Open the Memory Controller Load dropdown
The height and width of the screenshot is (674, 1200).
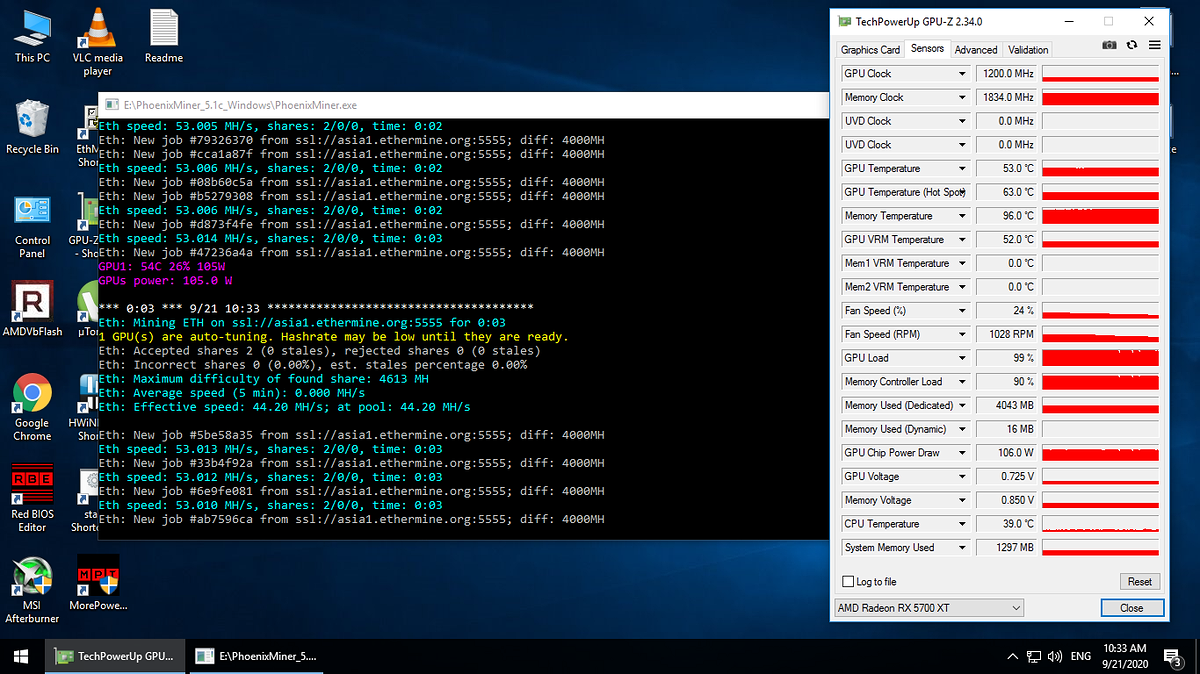[x=963, y=382]
